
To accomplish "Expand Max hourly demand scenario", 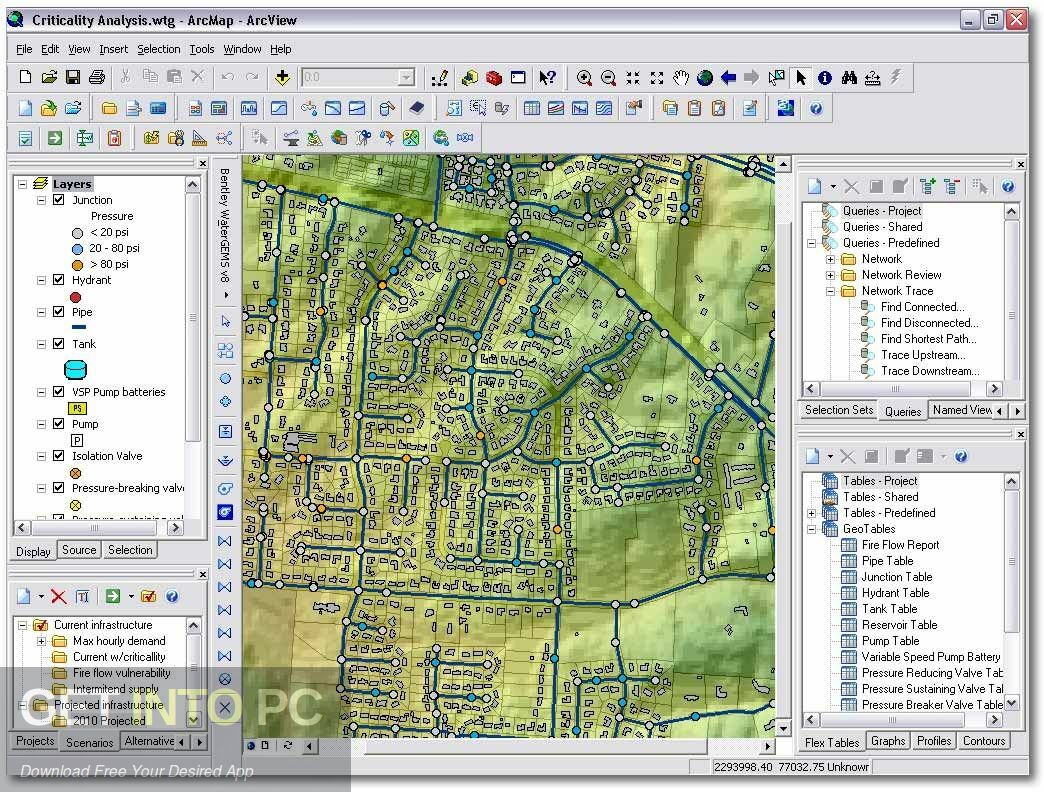I will [x=41, y=641].
